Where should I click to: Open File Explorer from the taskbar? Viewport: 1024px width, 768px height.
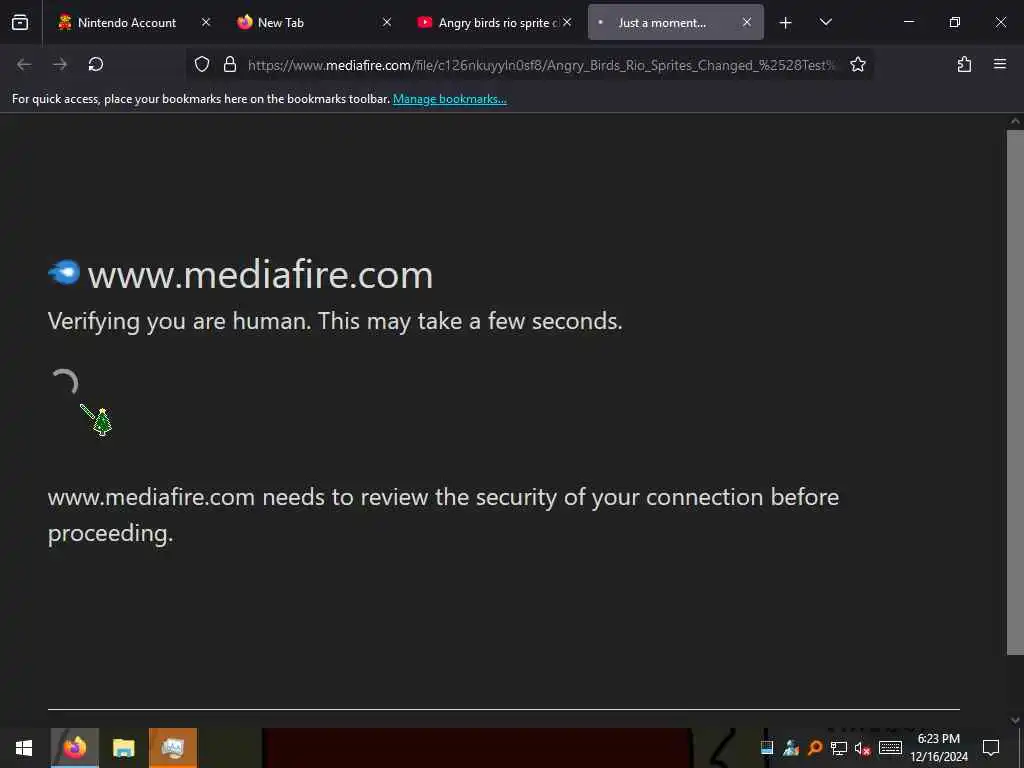coord(123,748)
